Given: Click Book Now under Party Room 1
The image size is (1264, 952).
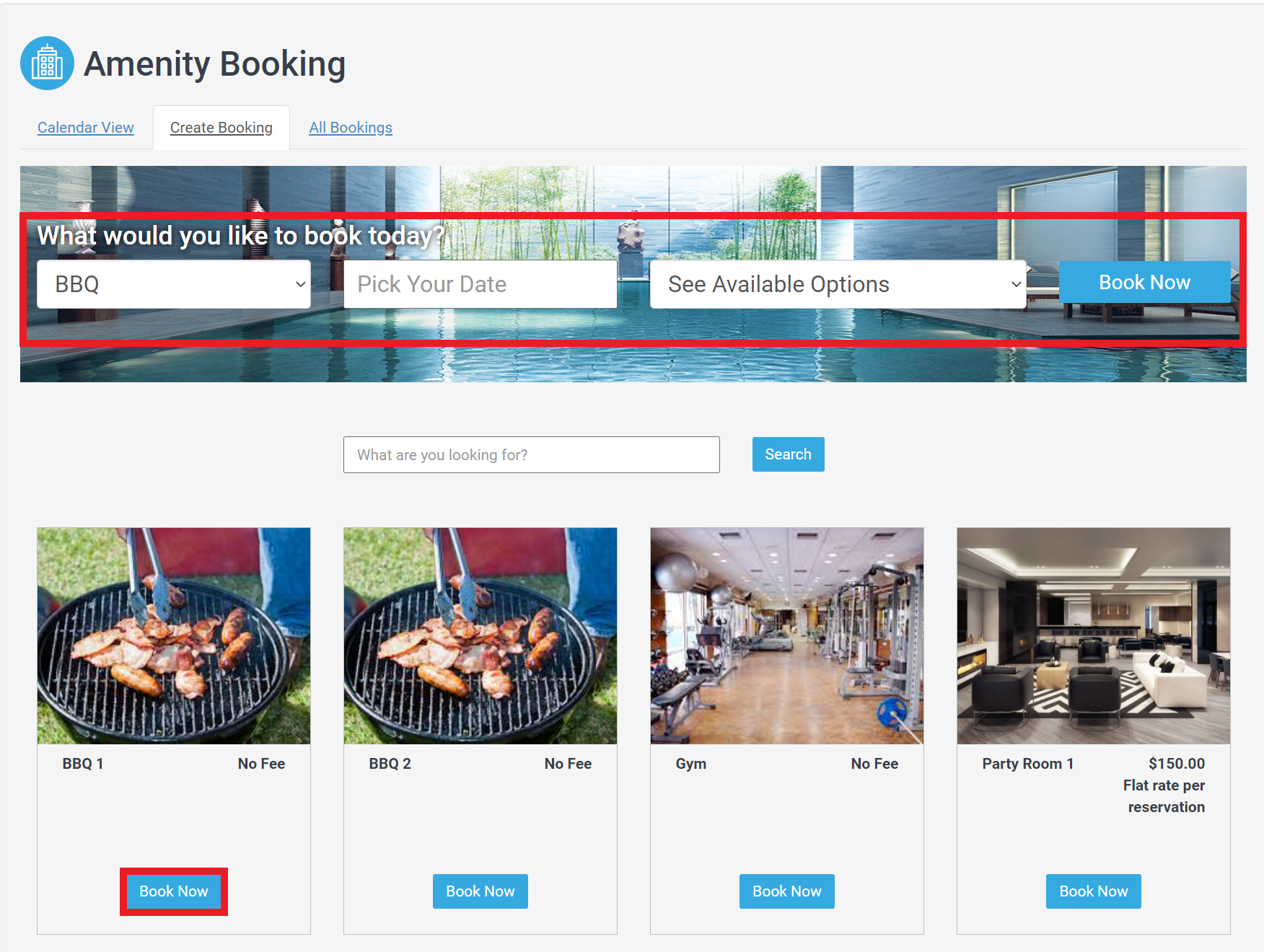Looking at the screenshot, I should click(1094, 891).
